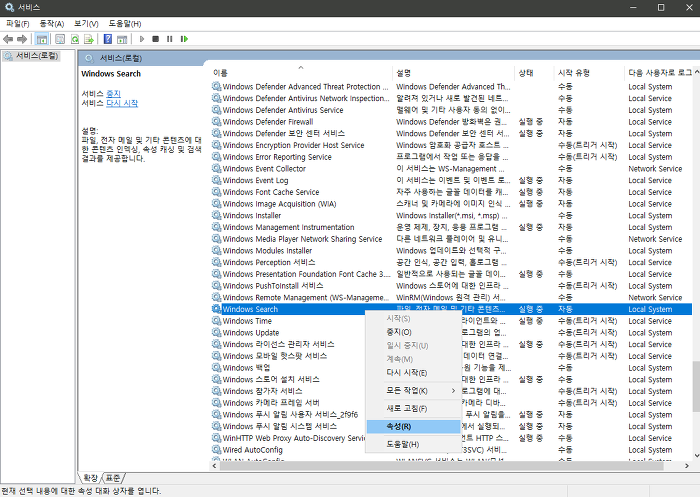Click the Windows Defender Firewall gear icon
The height and width of the screenshot is (497, 700).
point(217,122)
